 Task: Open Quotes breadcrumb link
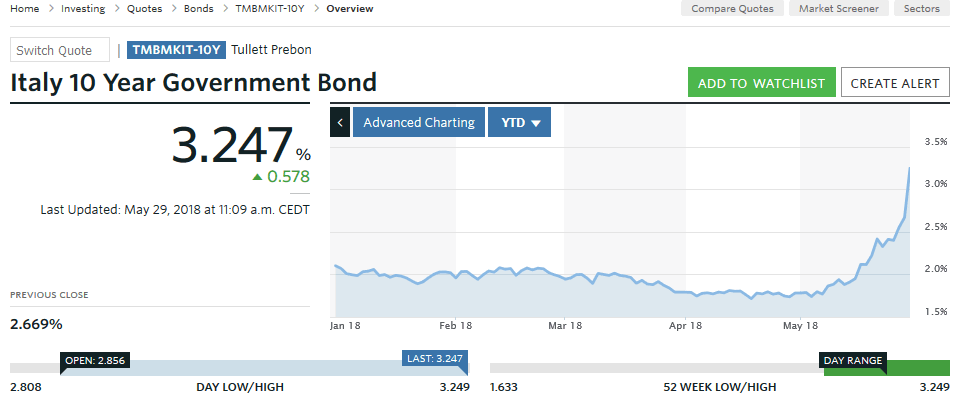tap(145, 9)
